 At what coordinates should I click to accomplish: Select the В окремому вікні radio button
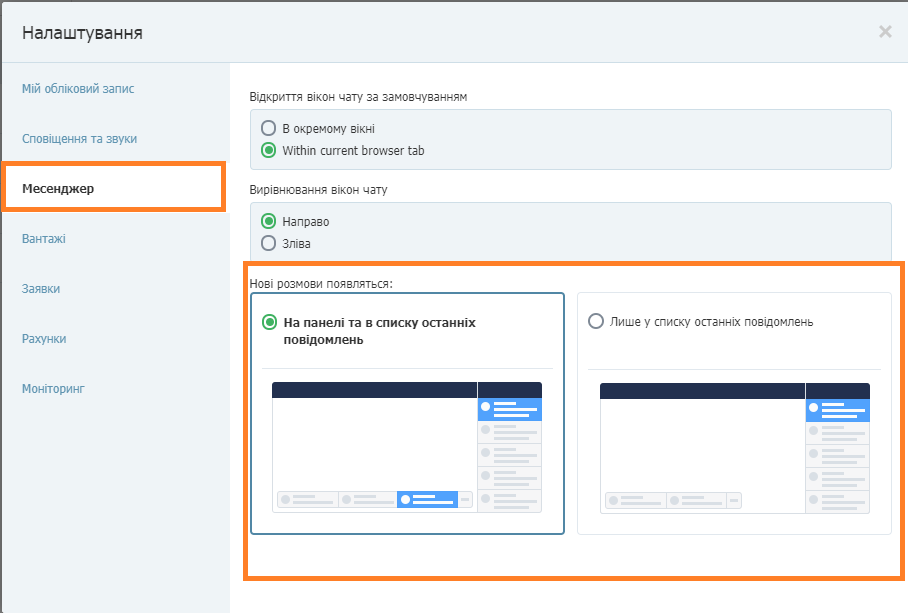pyautogui.click(x=268, y=128)
